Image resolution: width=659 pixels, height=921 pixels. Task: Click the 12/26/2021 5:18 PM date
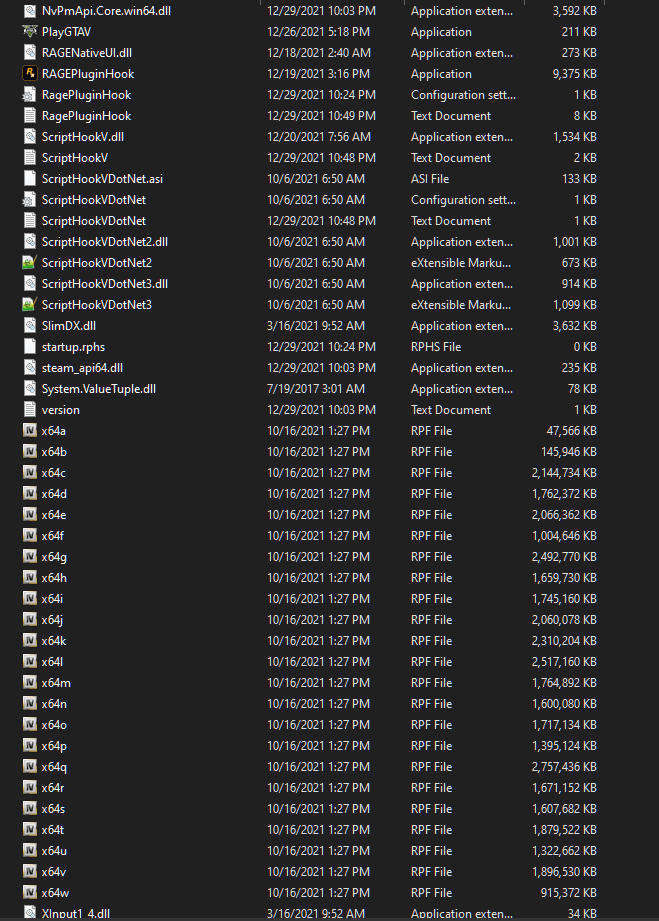[x=319, y=32]
